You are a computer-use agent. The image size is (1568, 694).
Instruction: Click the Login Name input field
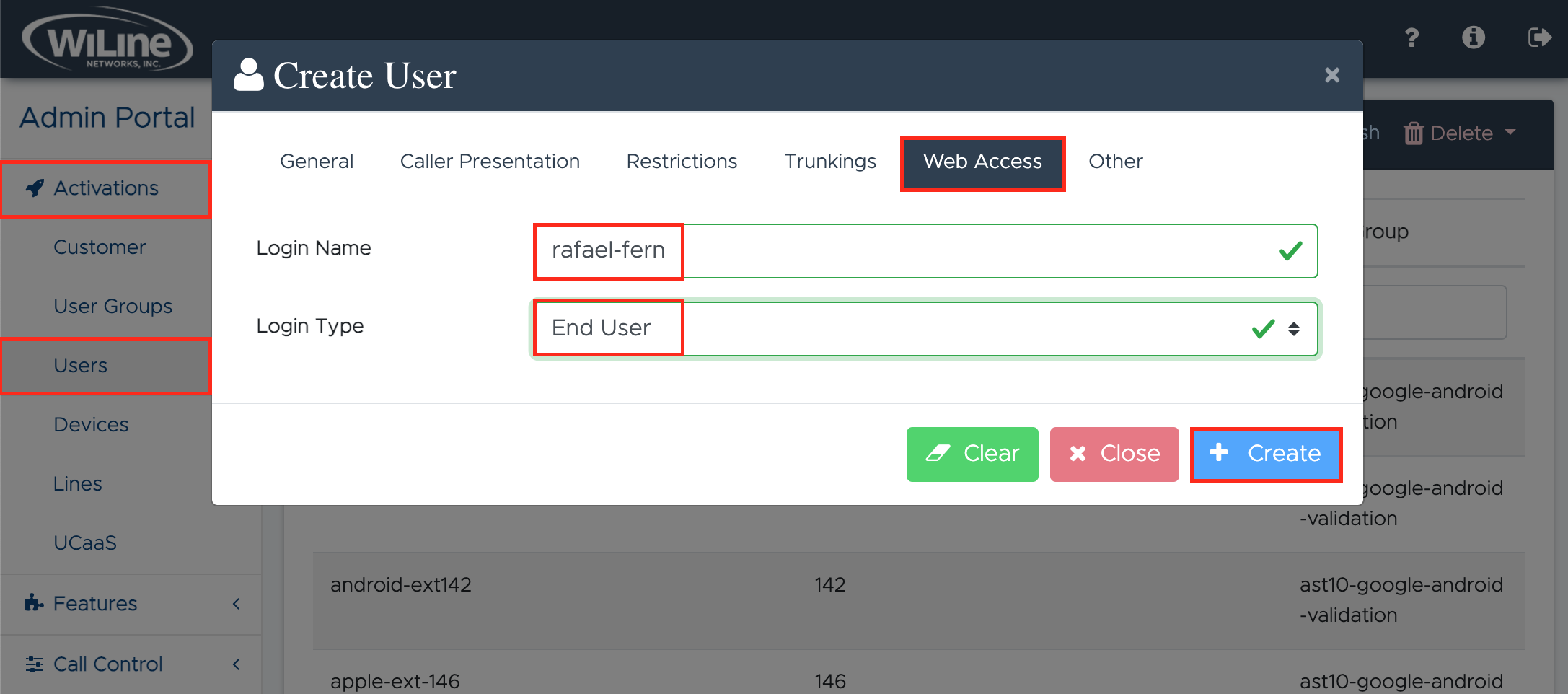coord(925,250)
